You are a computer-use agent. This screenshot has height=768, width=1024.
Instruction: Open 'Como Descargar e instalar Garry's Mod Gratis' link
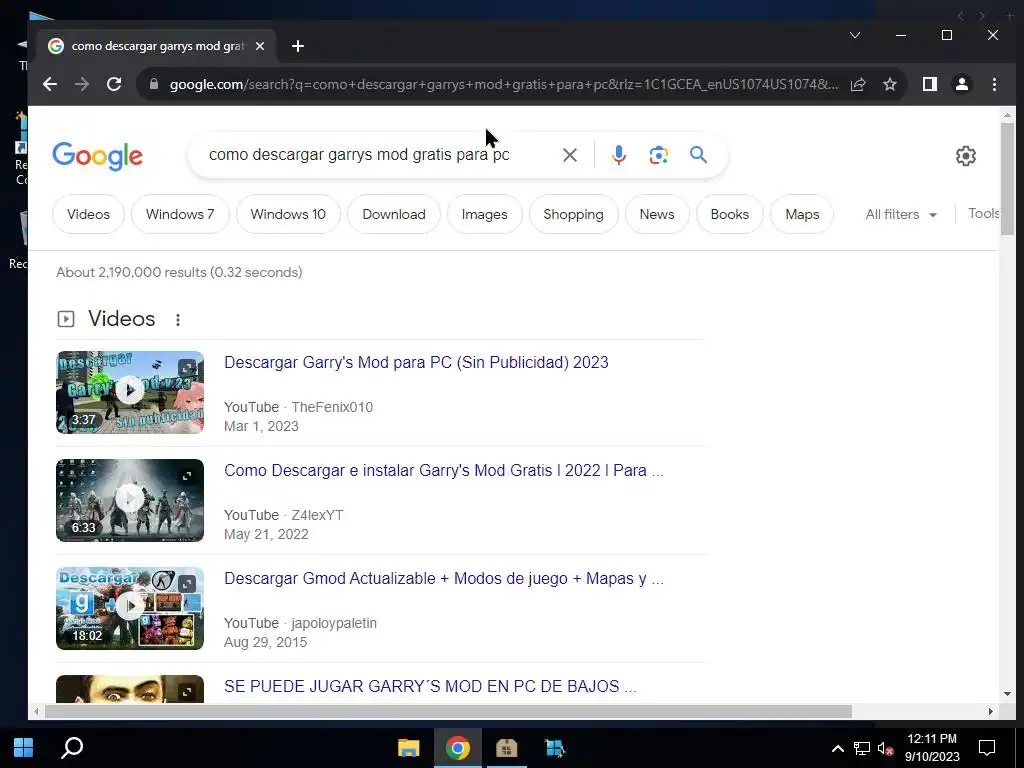coord(444,470)
